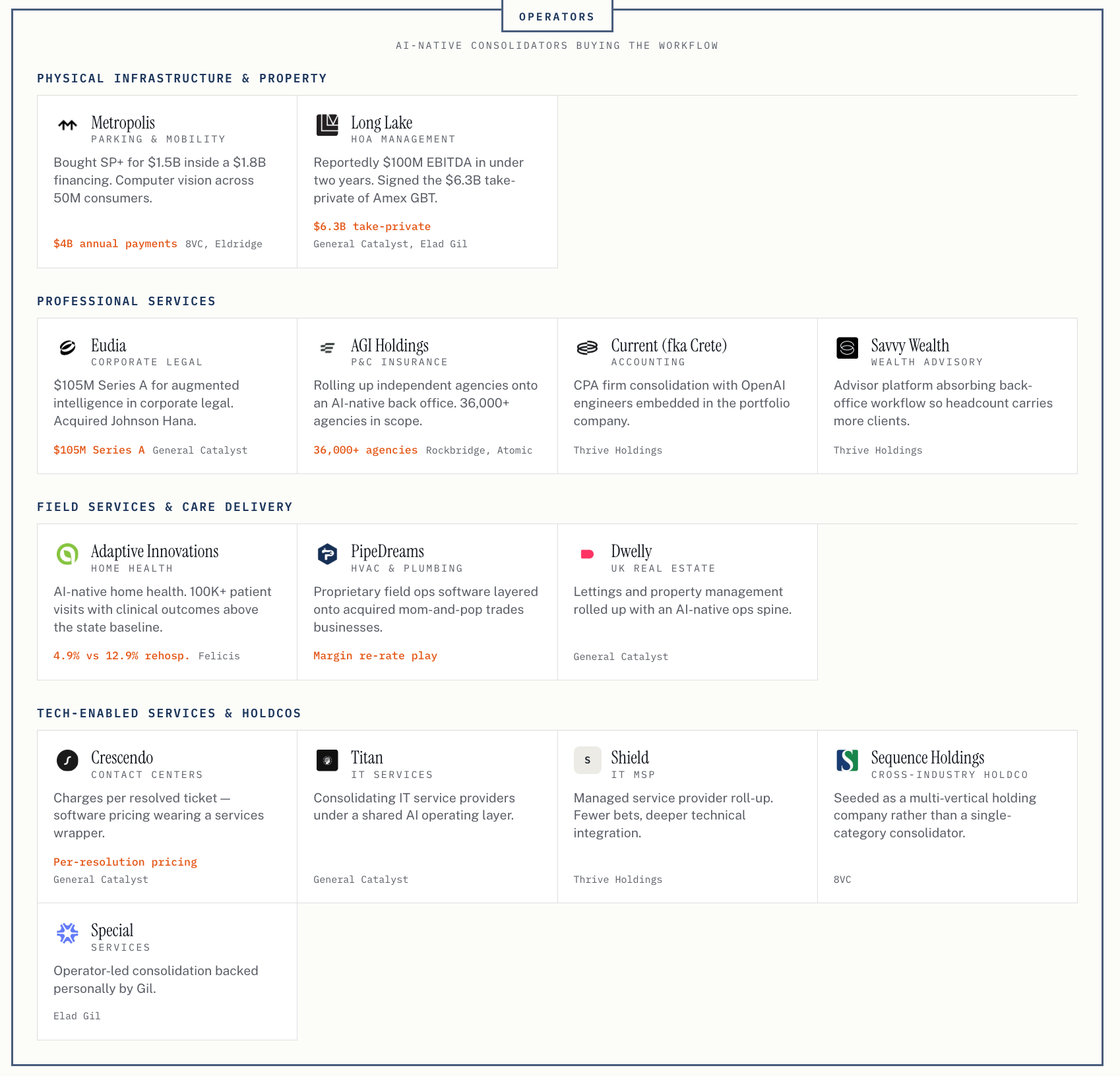This screenshot has height=1076, width=1120.
Task: Click the "Cross-Industry Holdco" category label
Action: (x=950, y=775)
